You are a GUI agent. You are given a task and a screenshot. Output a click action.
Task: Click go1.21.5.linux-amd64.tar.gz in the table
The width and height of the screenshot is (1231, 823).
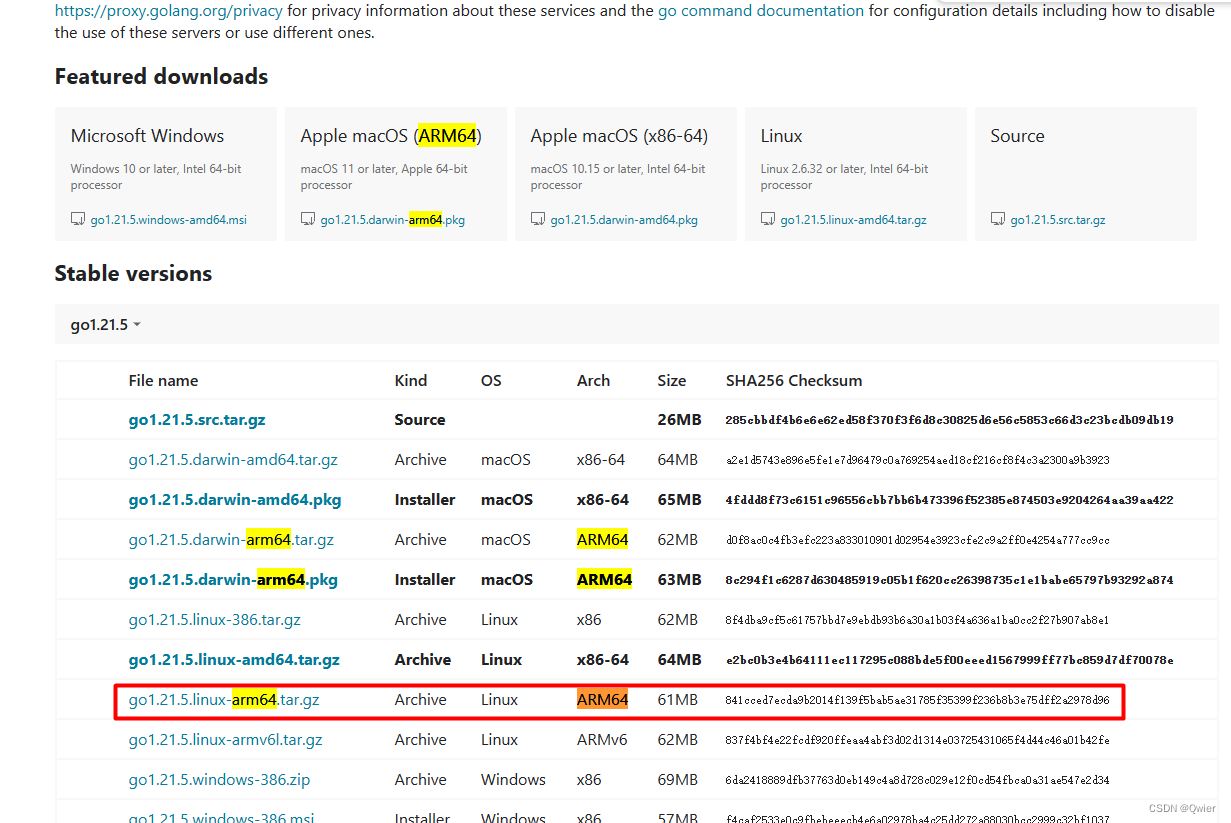tap(234, 660)
